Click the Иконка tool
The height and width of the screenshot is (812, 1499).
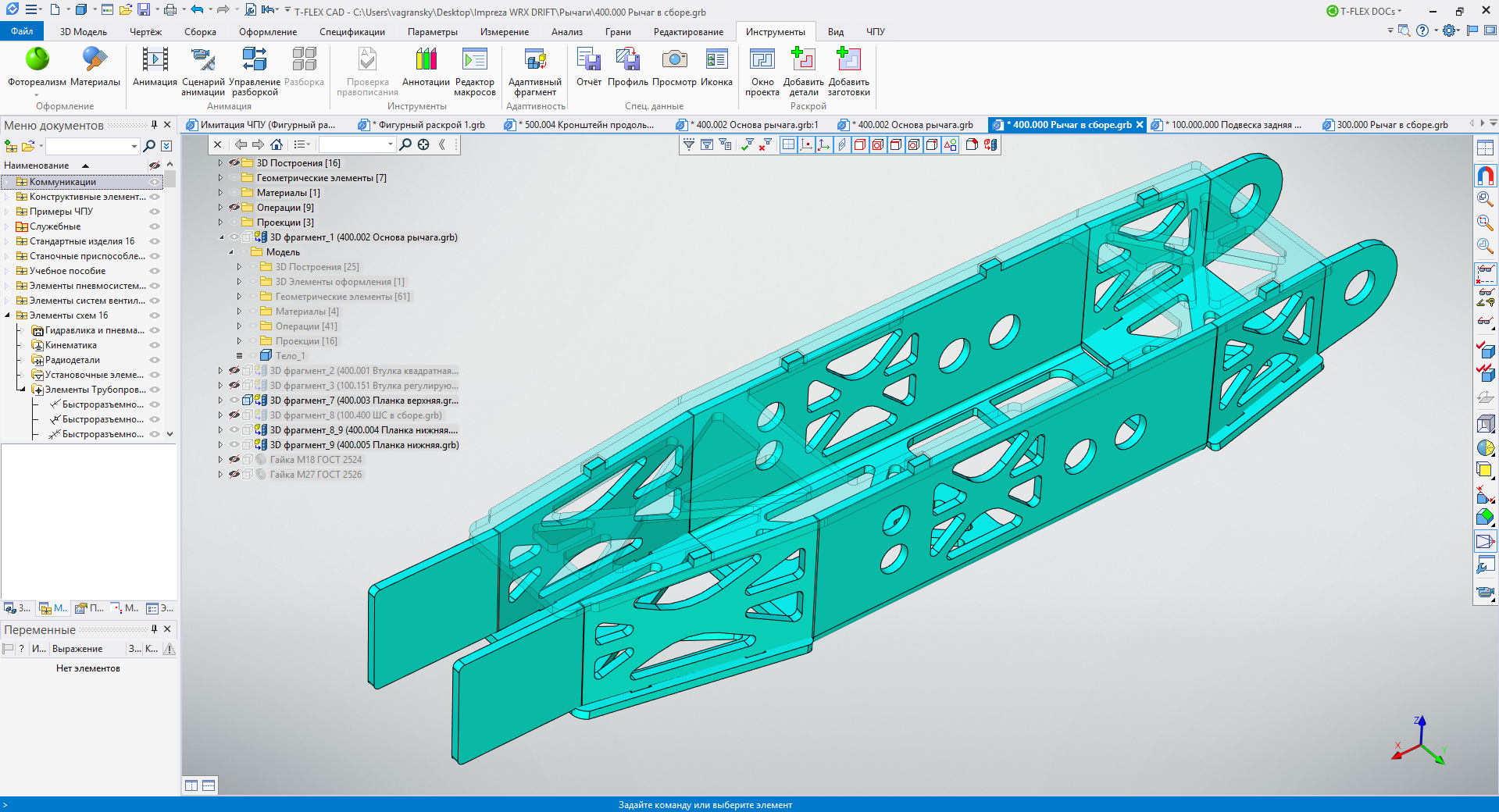point(716,66)
